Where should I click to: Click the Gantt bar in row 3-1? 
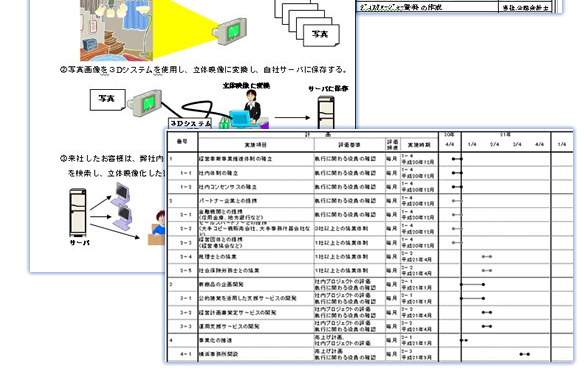(x=472, y=298)
